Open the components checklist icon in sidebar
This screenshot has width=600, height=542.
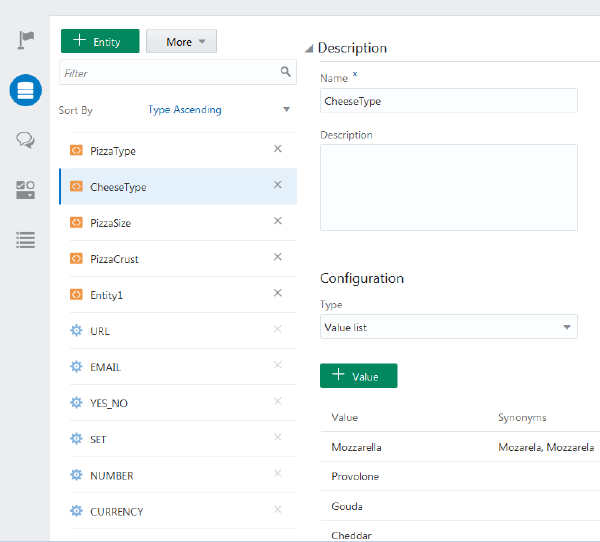[x=26, y=190]
